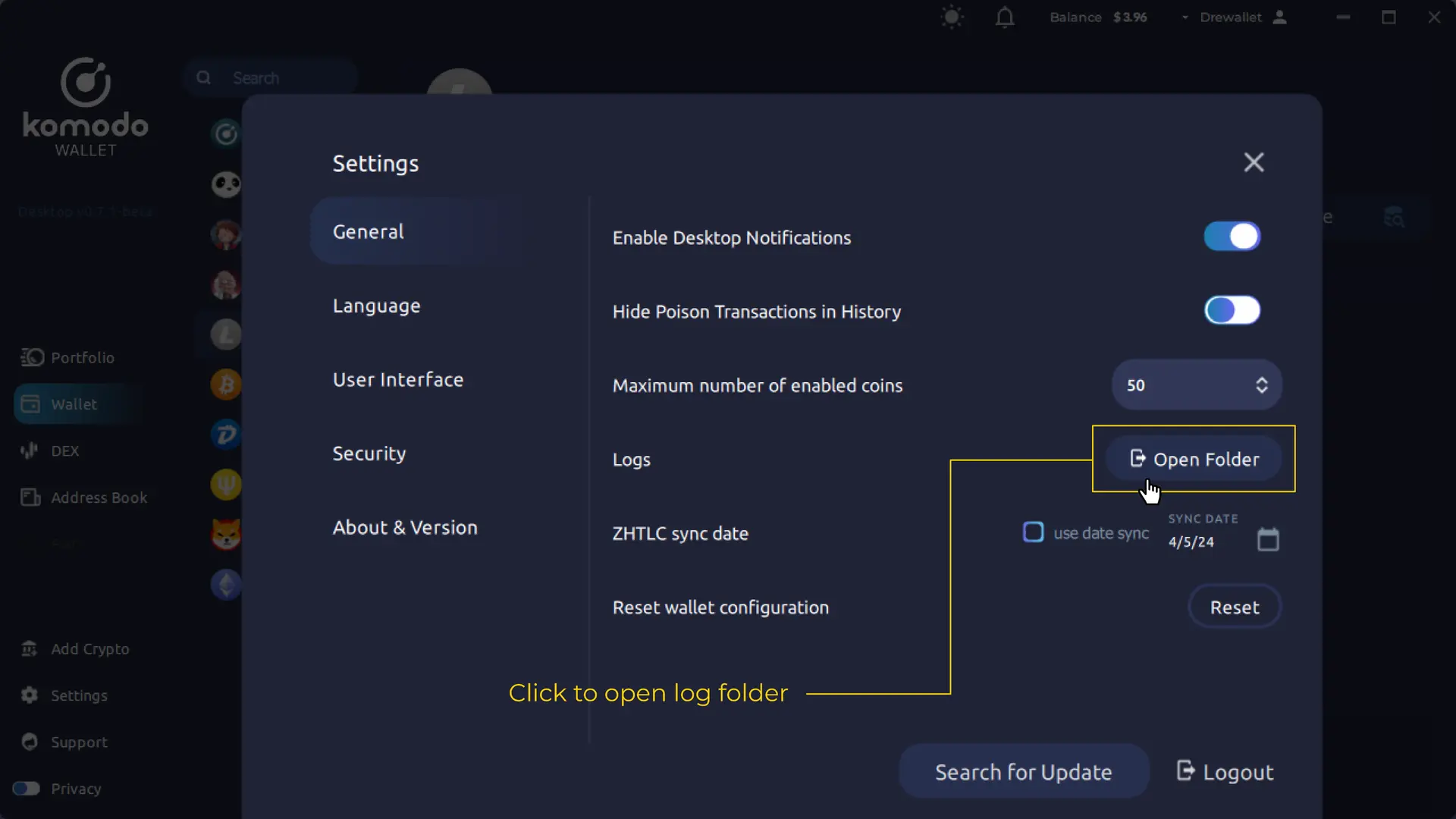Click the notification bell icon
1456x819 pixels.
pyautogui.click(x=1005, y=17)
